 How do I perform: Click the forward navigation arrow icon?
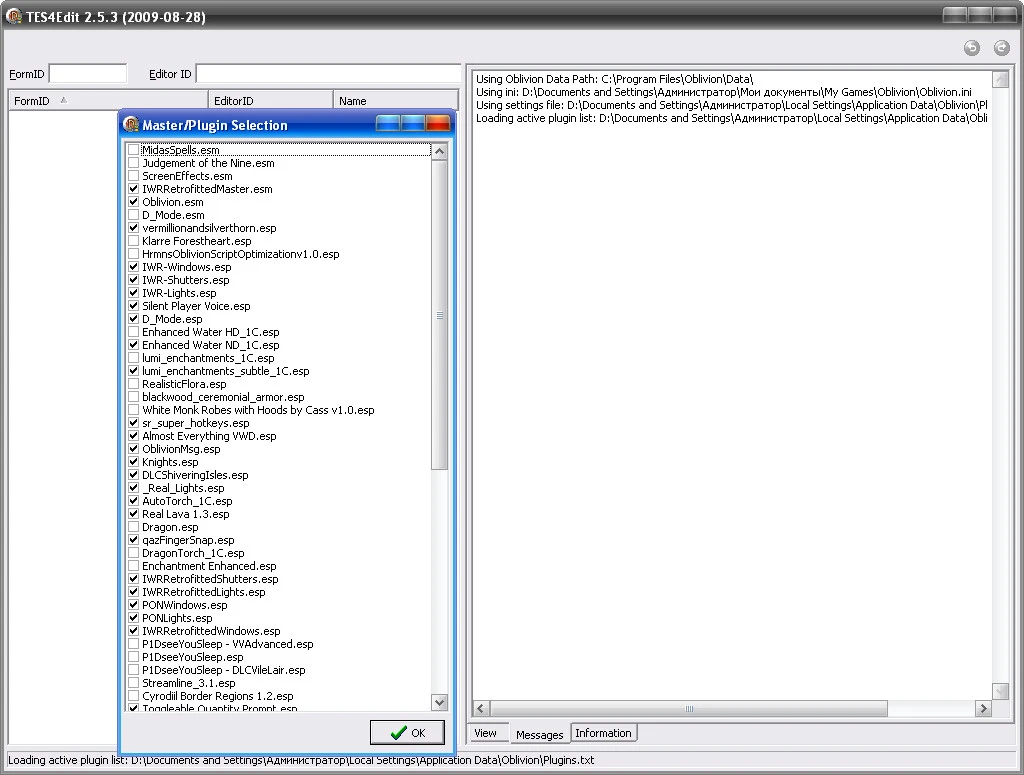[1000, 47]
